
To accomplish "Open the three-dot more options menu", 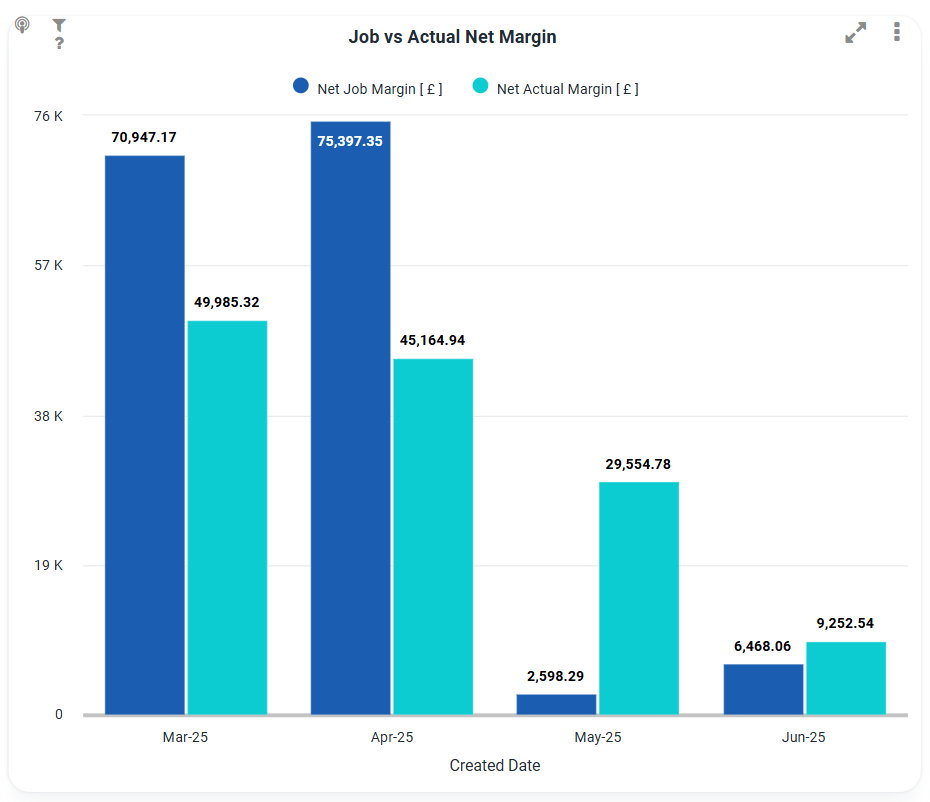I will point(896,32).
